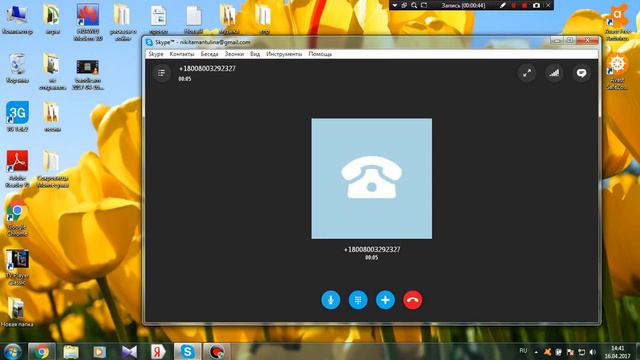Select the Adobe Reader desktop shortcut

pyautogui.click(x=17, y=169)
